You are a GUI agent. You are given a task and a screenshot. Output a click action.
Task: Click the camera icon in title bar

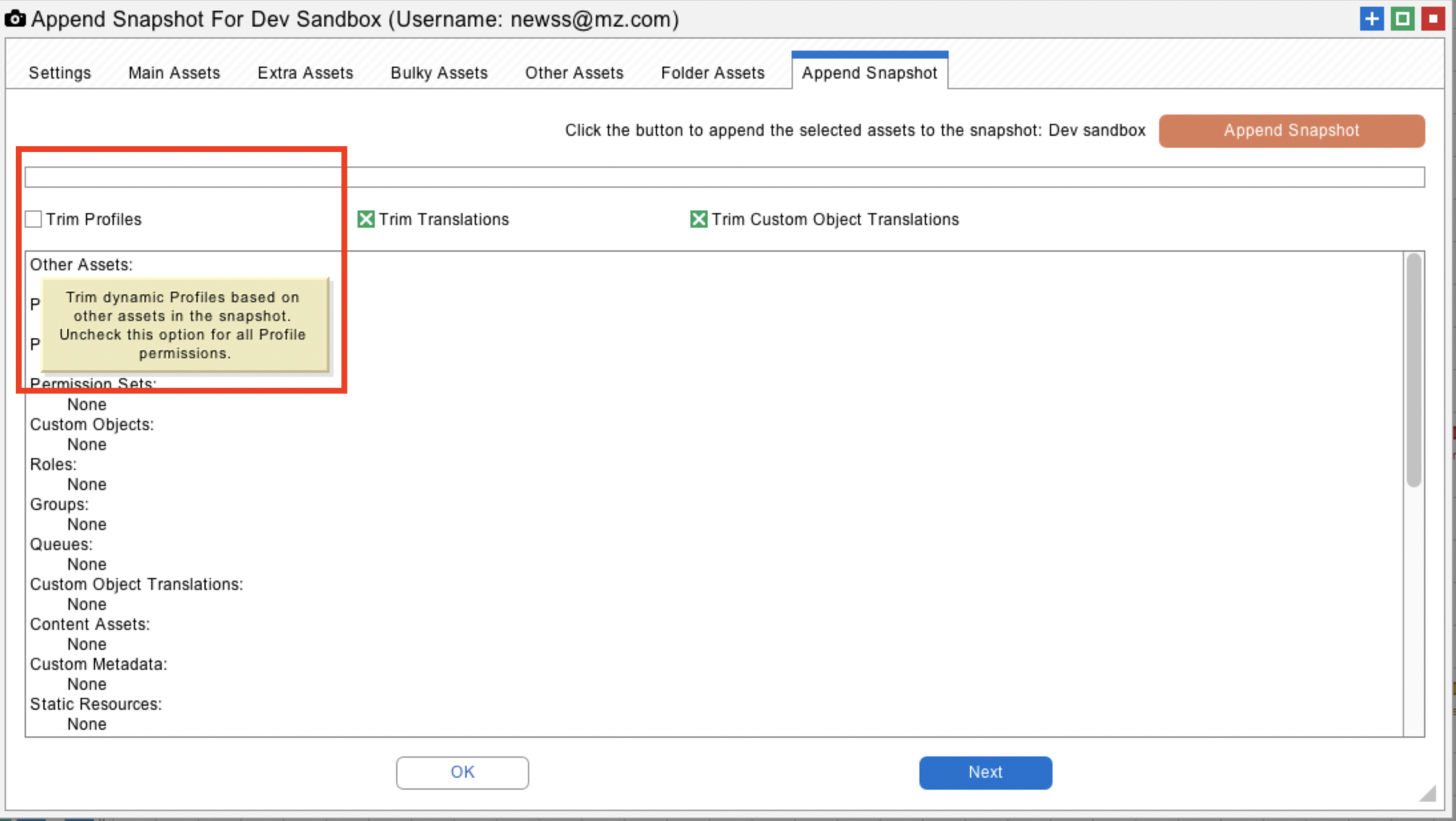[15, 19]
